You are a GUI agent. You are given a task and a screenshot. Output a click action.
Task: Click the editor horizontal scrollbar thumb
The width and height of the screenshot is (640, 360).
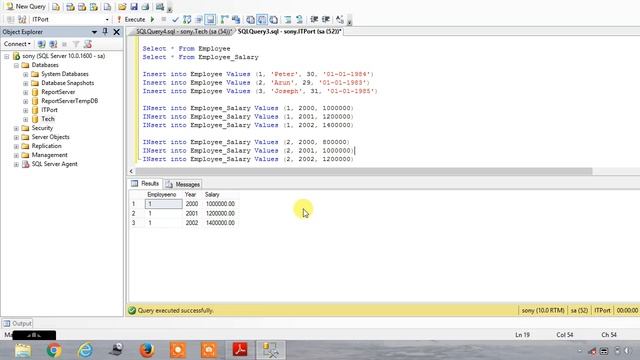[364, 171]
